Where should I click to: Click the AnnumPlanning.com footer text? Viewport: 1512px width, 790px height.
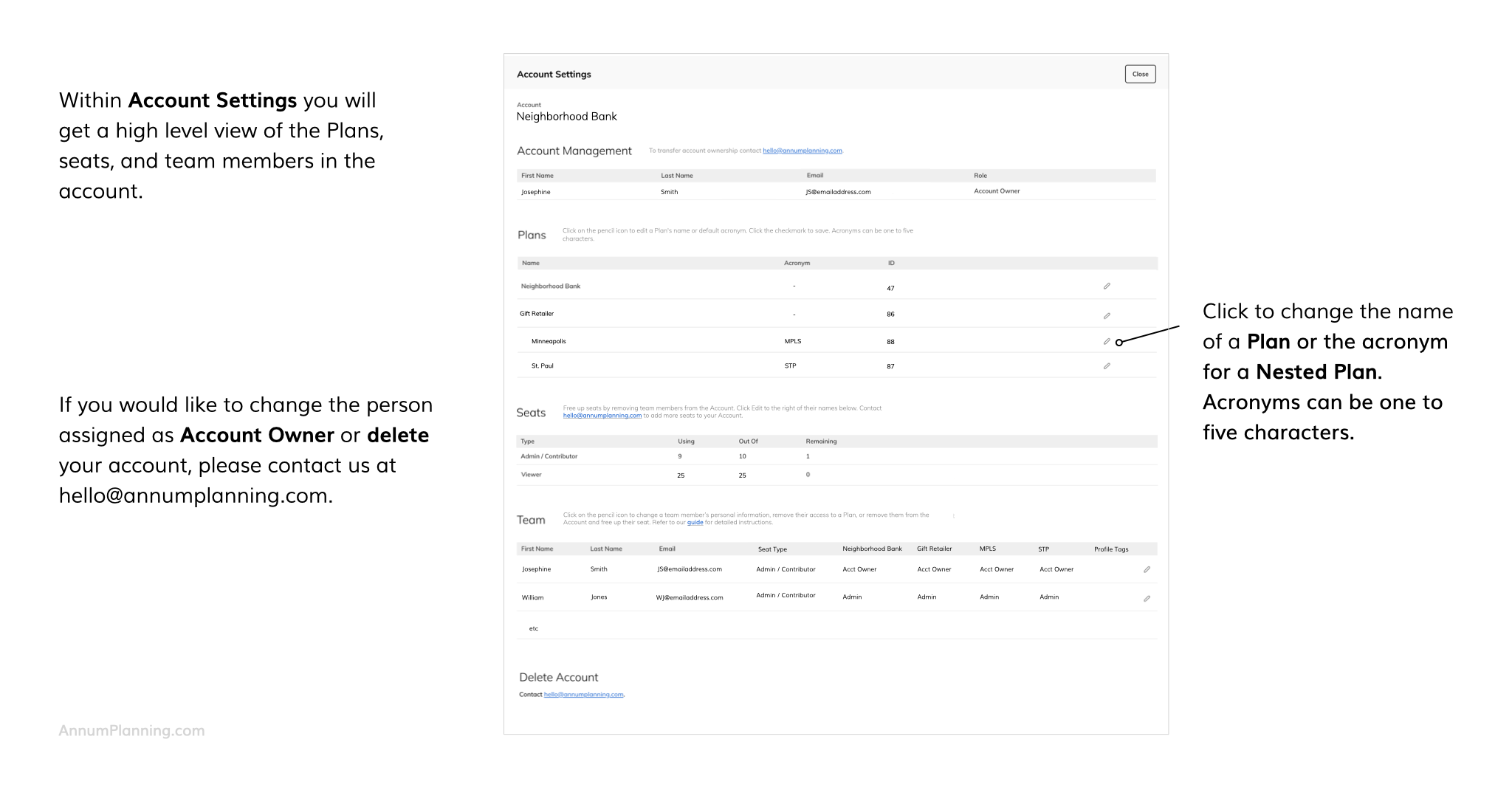(x=131, y=731)
